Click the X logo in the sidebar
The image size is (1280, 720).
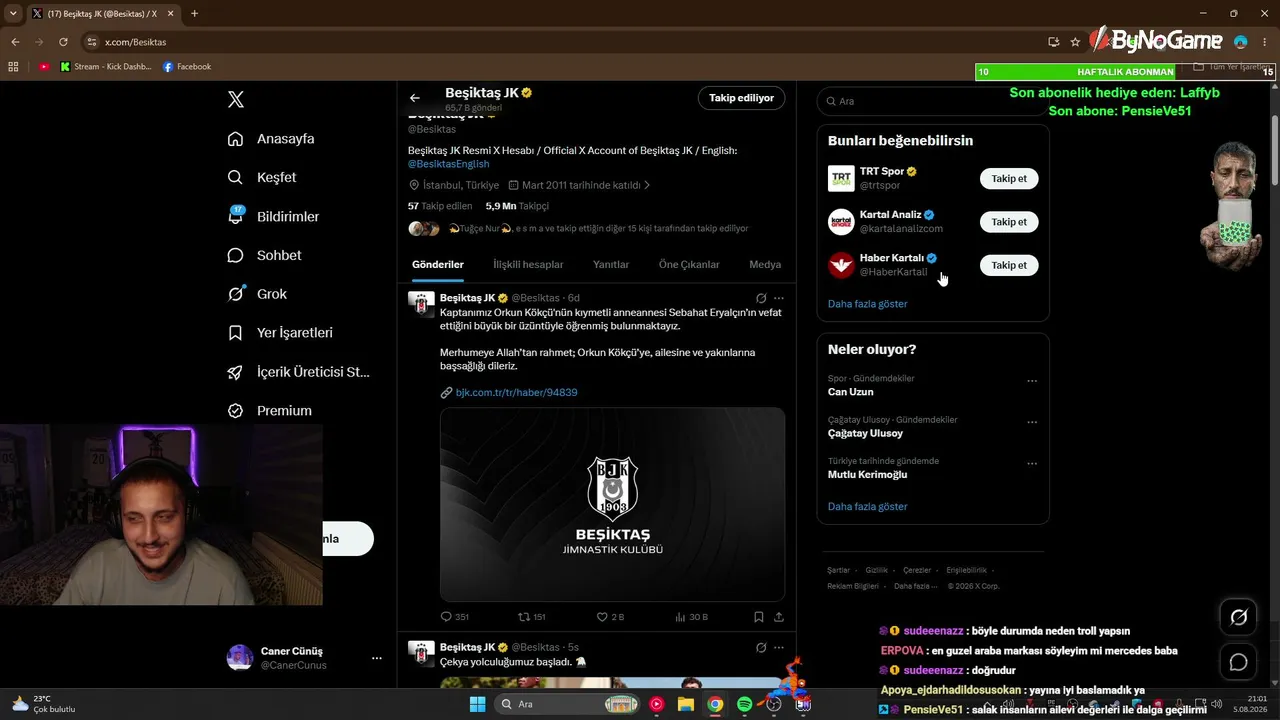pyautogui.click(x=236, y=99)
